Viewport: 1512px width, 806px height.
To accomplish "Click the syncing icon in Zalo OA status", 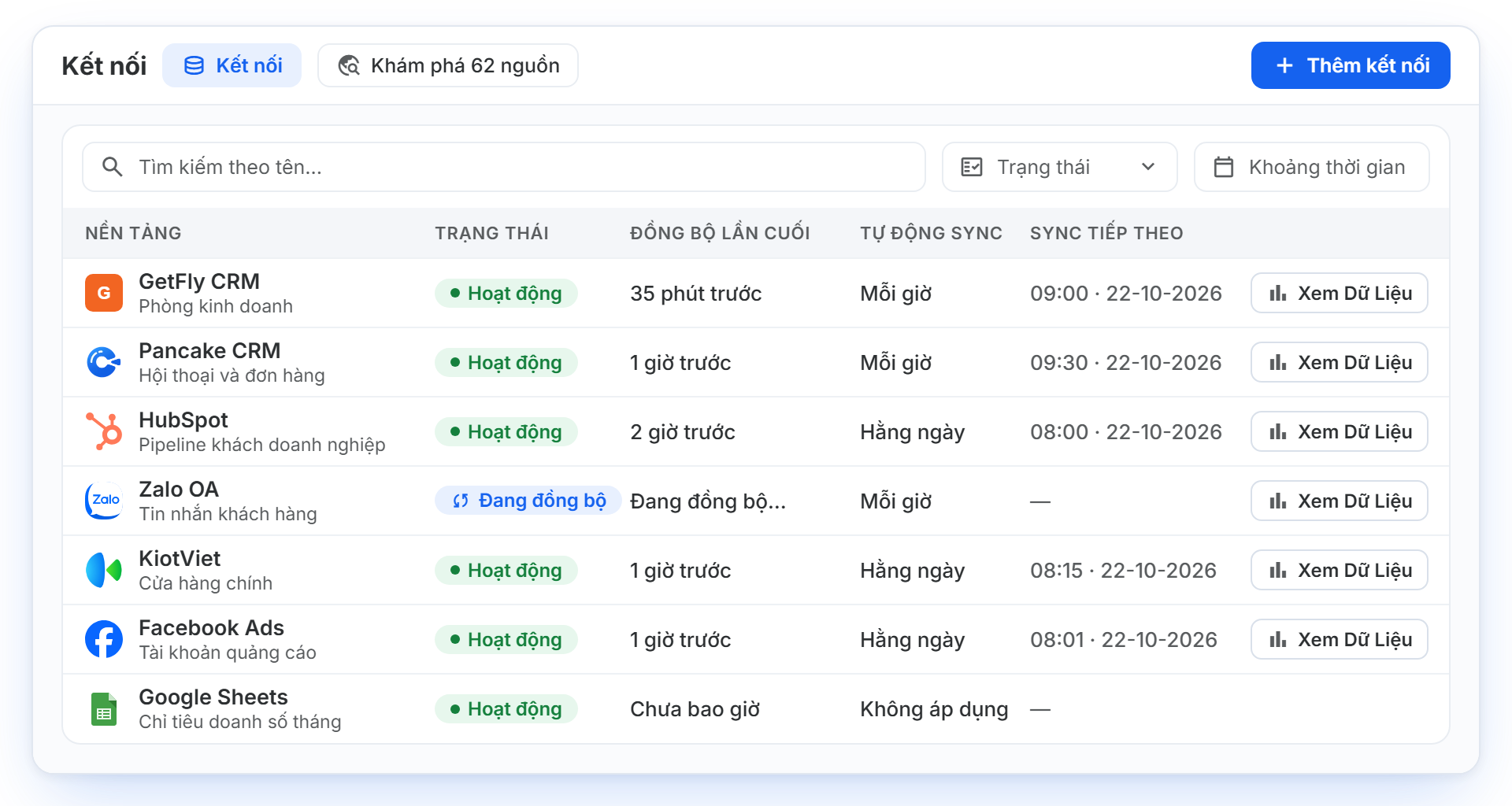I will click(x=461, y=501).
